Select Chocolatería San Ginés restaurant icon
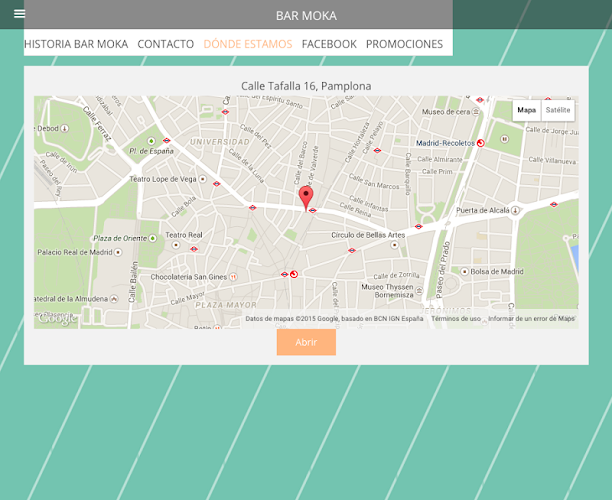 click(233, 277)
